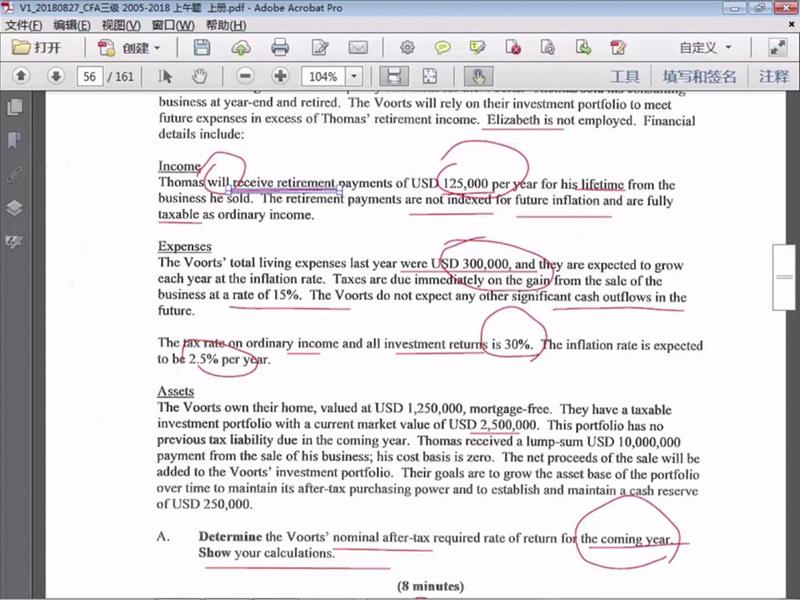Add a sticky note comment
This screenshot has width=800, height=600.
442,47
